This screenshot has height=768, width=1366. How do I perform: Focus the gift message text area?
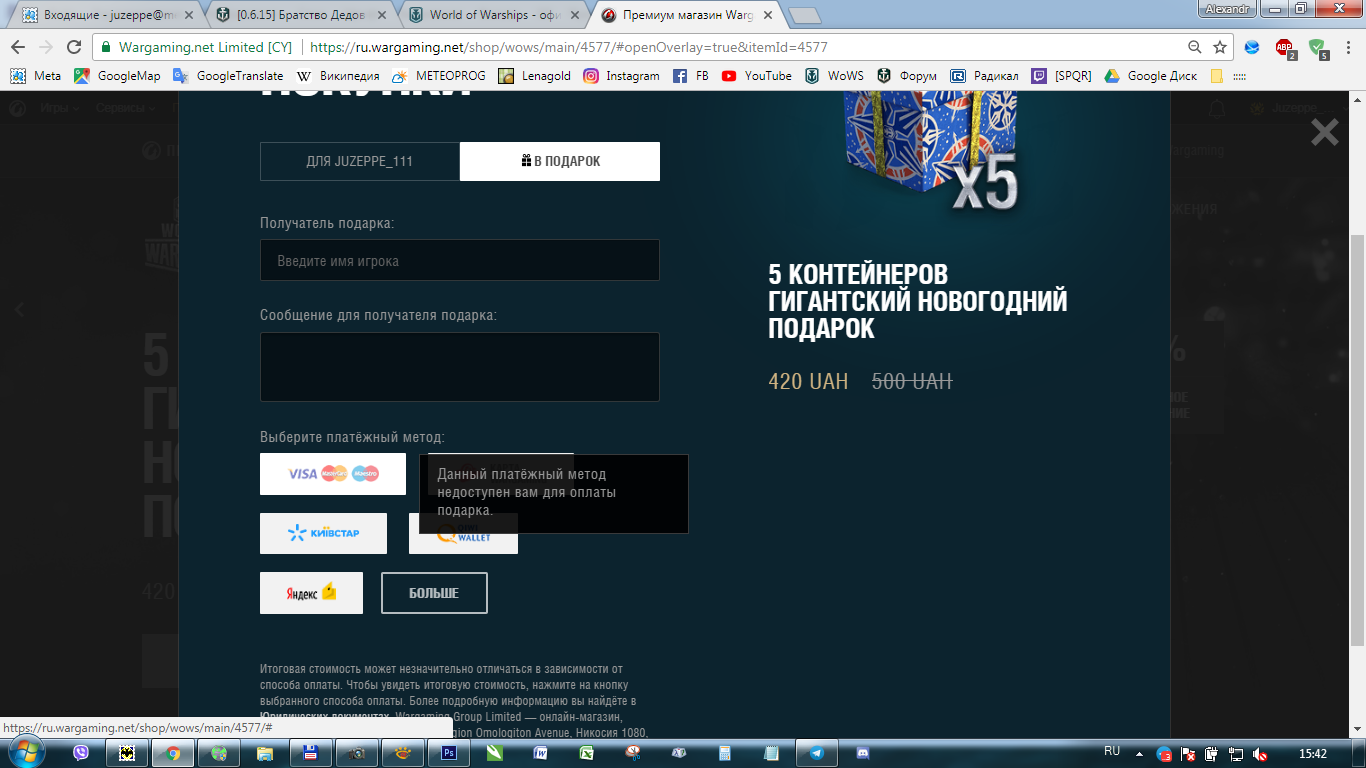(460, 367)
